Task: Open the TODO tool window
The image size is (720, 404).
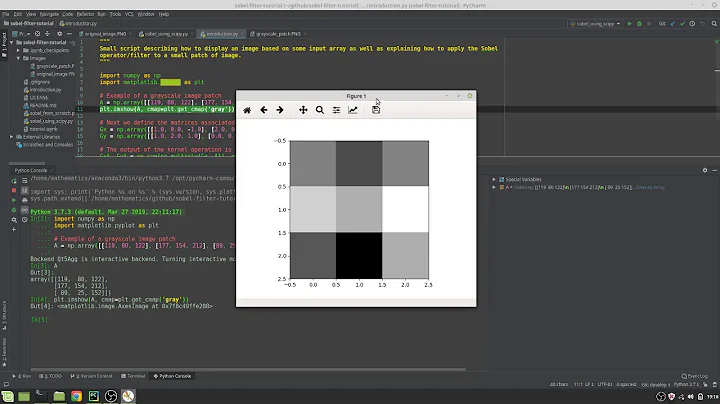Action: click(x=50, y=376)
